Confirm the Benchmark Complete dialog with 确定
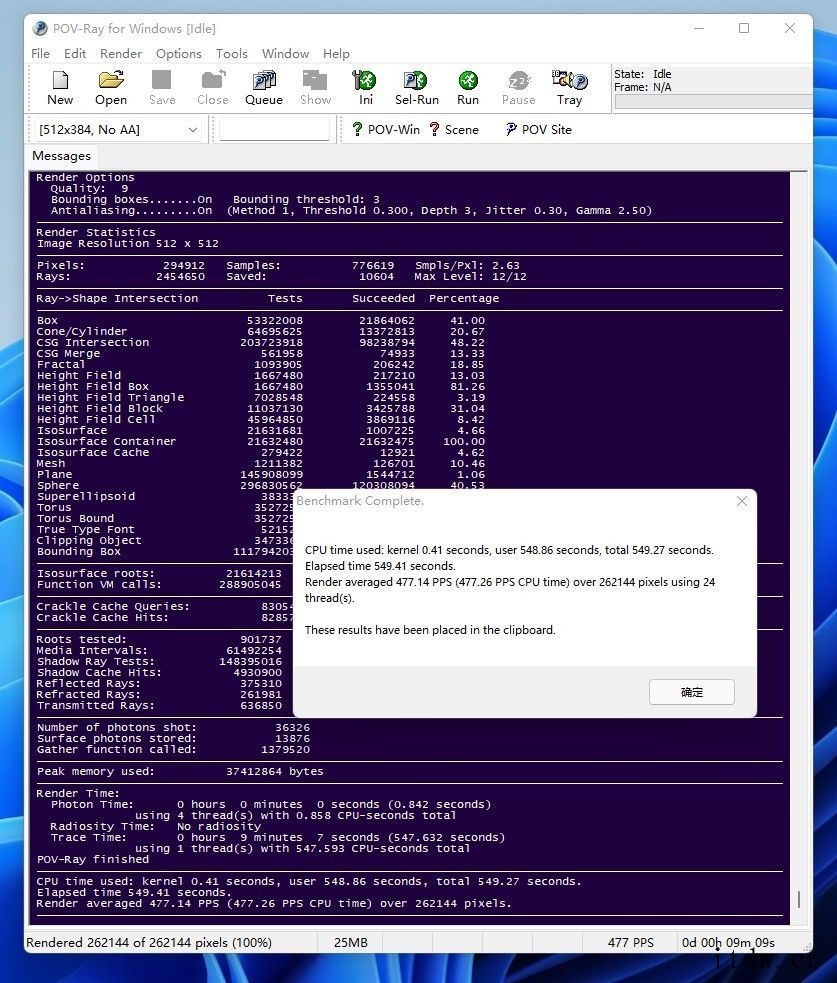 click(692, 692)
